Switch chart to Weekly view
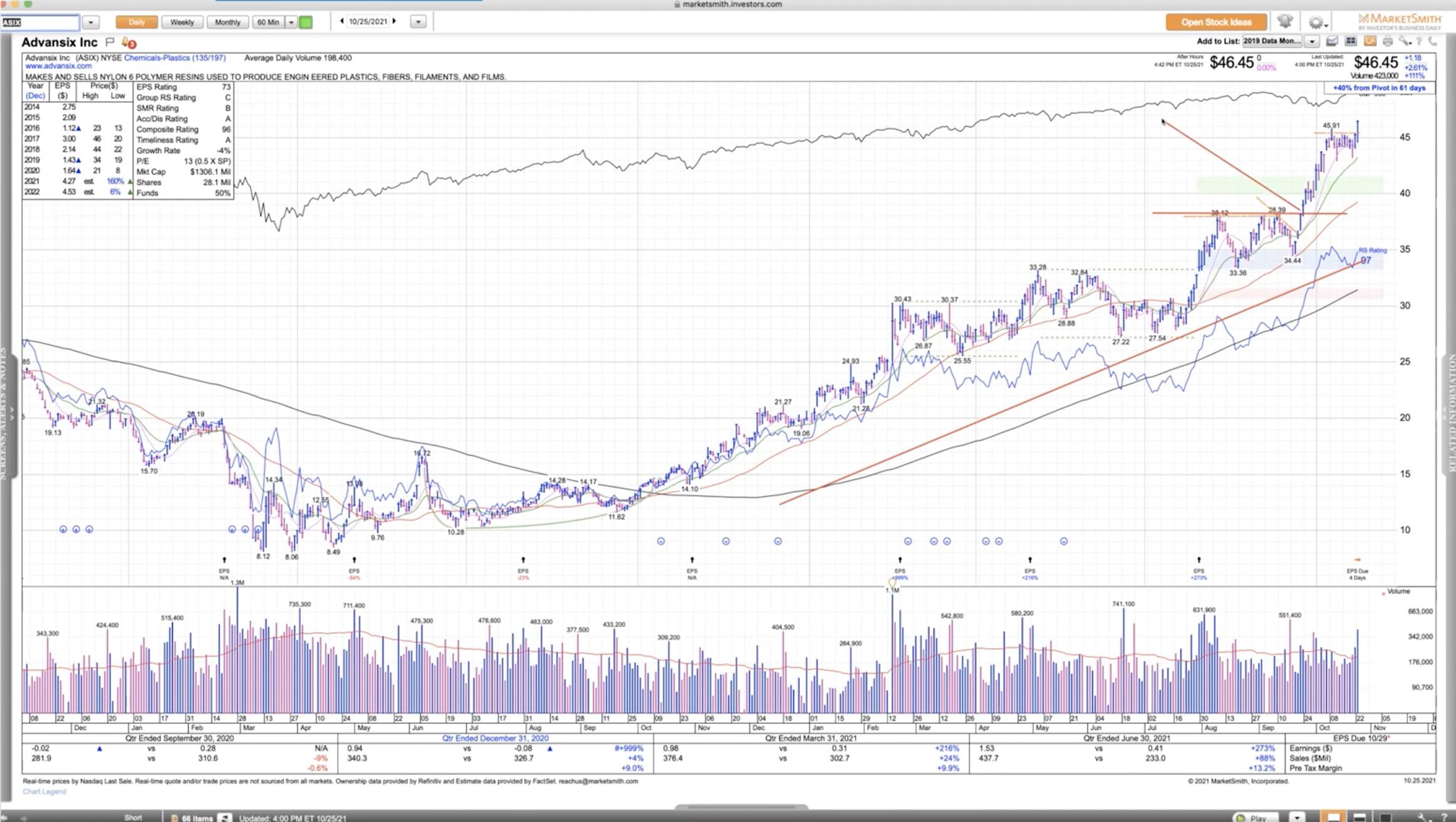 click(182, 22)
